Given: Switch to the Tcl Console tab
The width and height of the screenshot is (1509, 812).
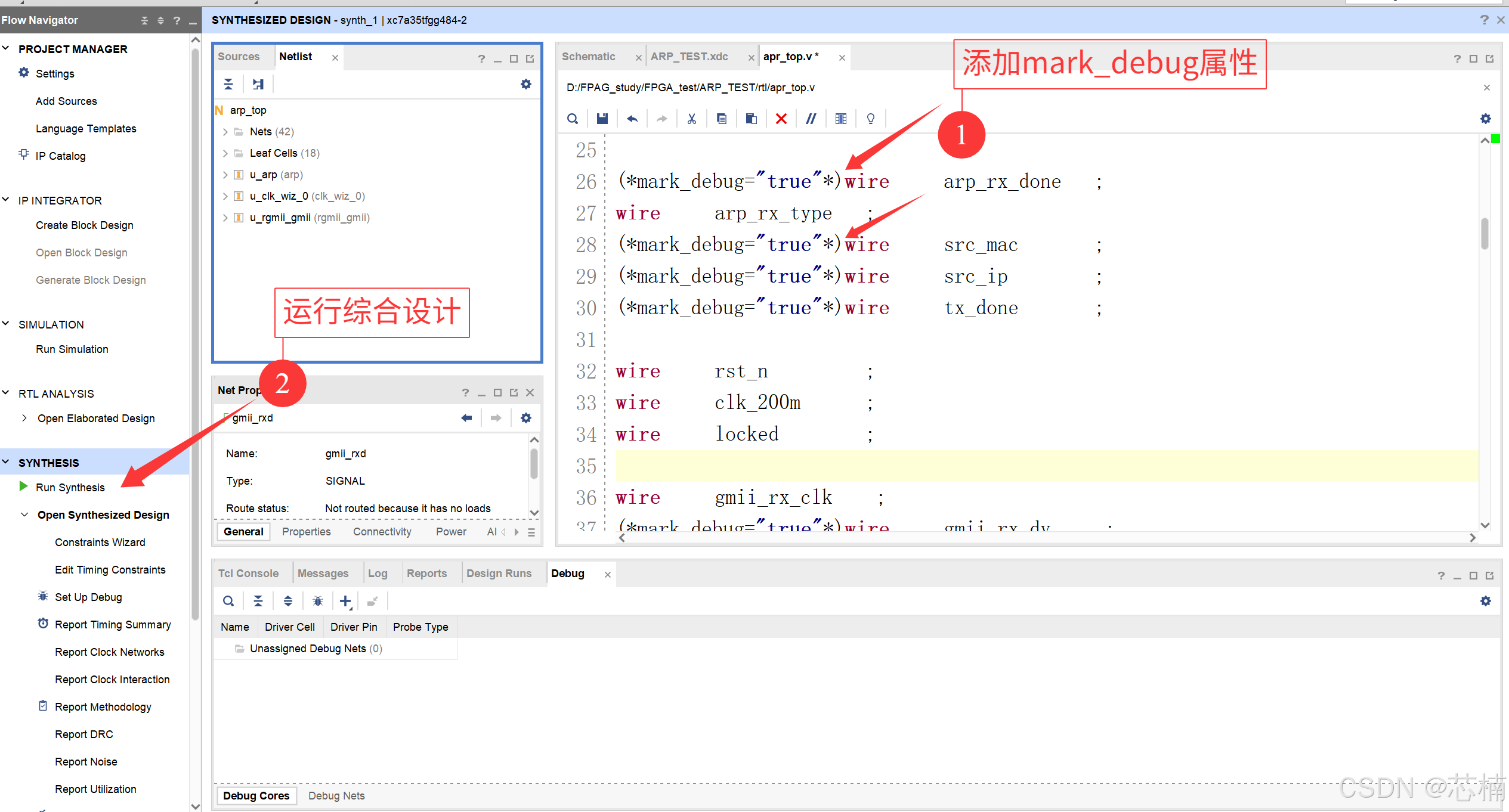Looking at the screenshot, I should click(x=248, y=574).
